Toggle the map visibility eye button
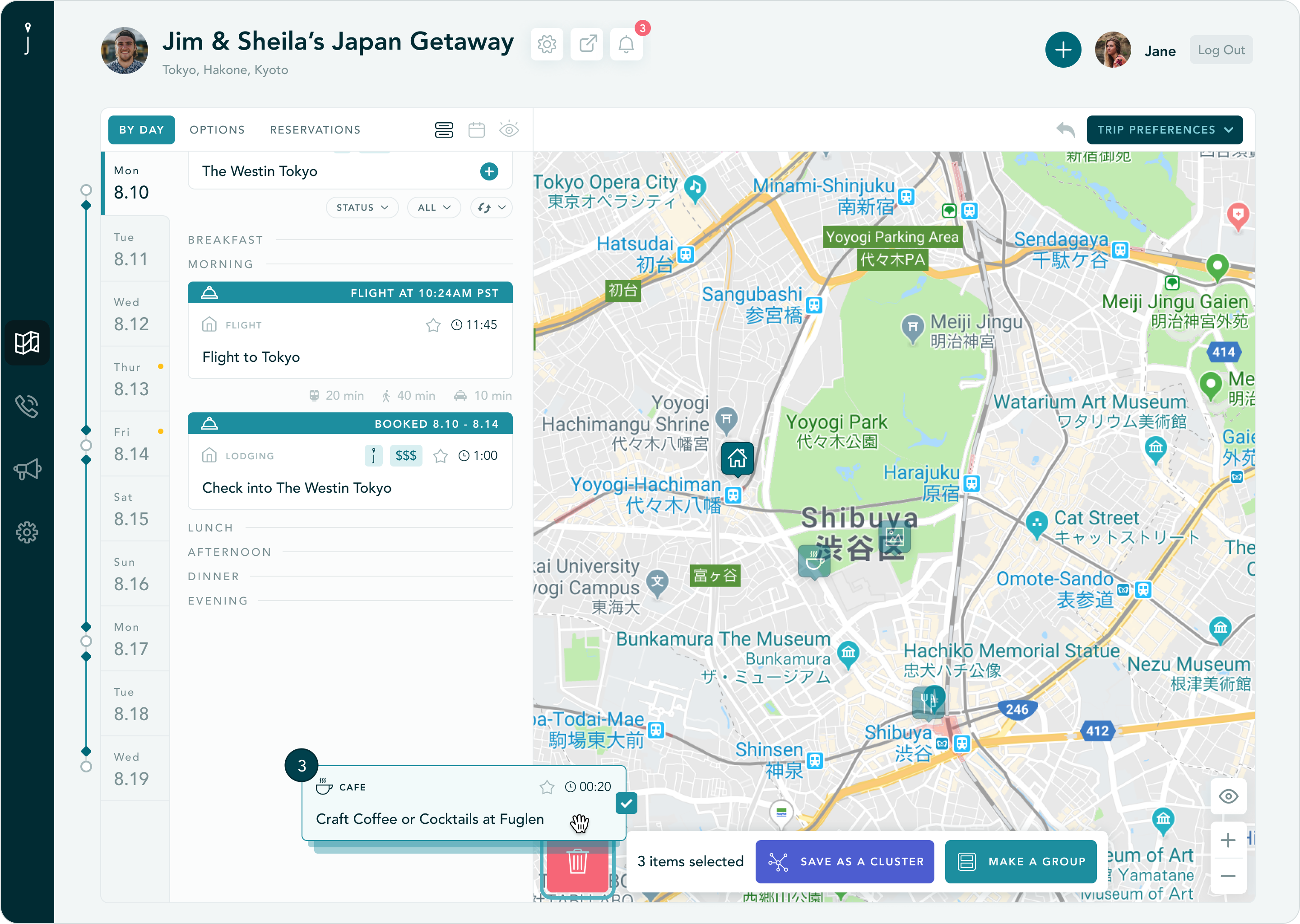The image size is (1300, 924). click(1228, 797)
